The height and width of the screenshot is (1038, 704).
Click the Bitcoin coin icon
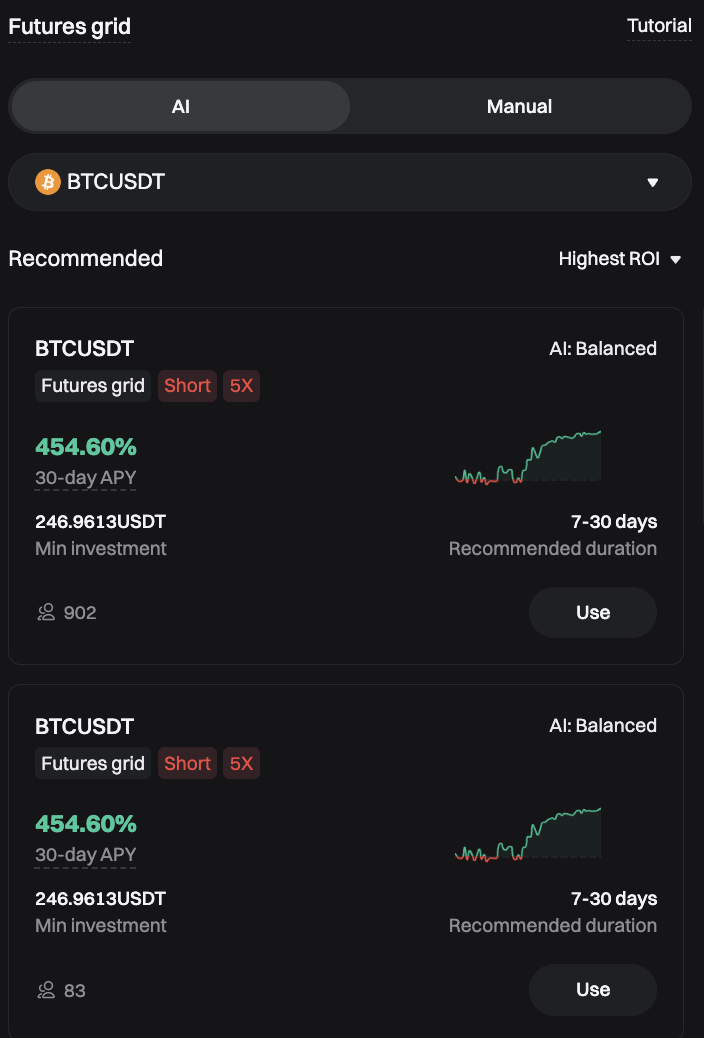[47, 182]
